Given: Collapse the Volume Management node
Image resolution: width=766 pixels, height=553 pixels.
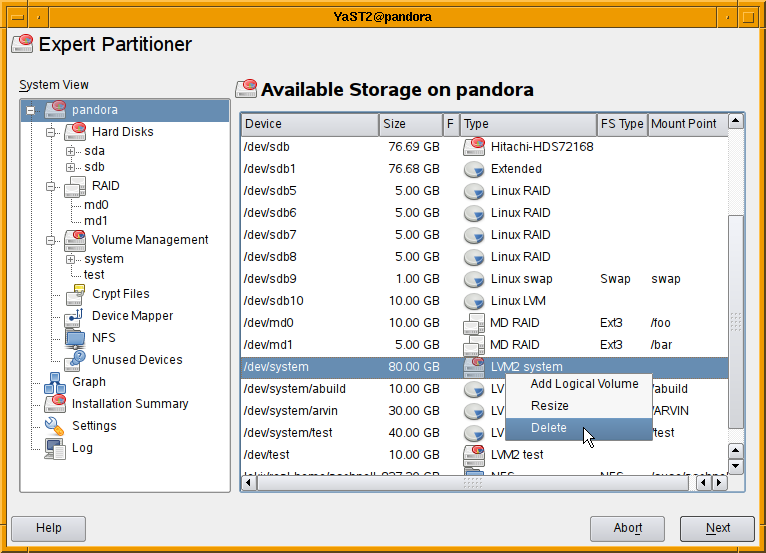Looking at the screenshot, I should (50, 240).
